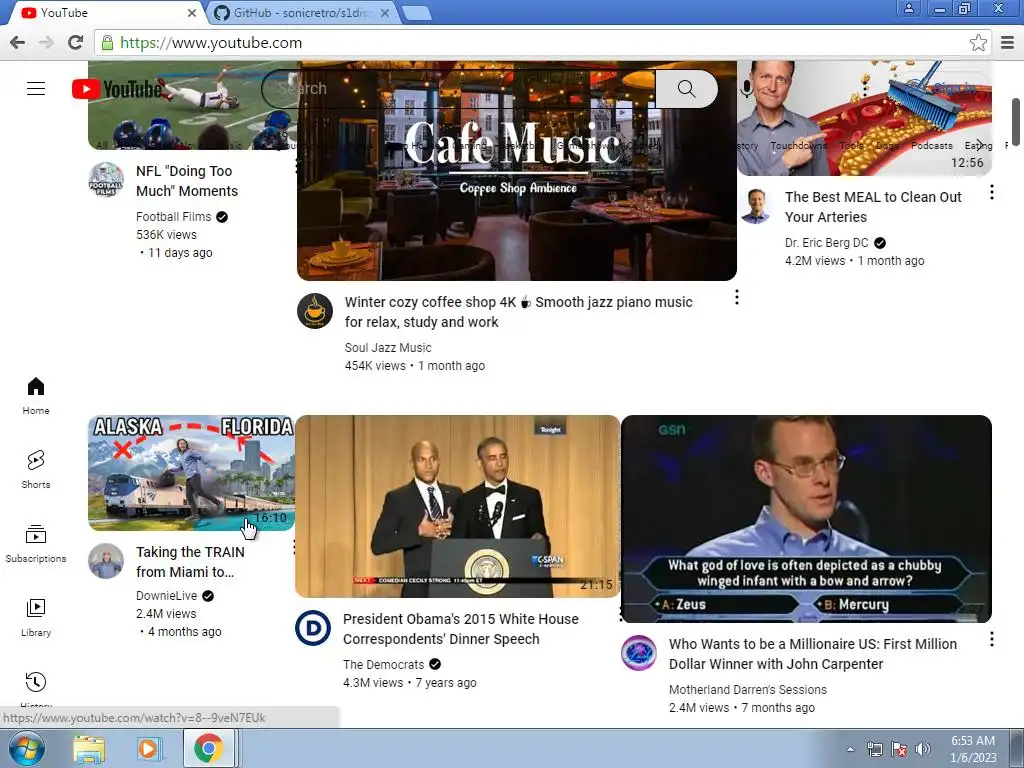Activate the voice search microphone
The width and height of the screenshot is (1024, 768).
click(746, 89)
